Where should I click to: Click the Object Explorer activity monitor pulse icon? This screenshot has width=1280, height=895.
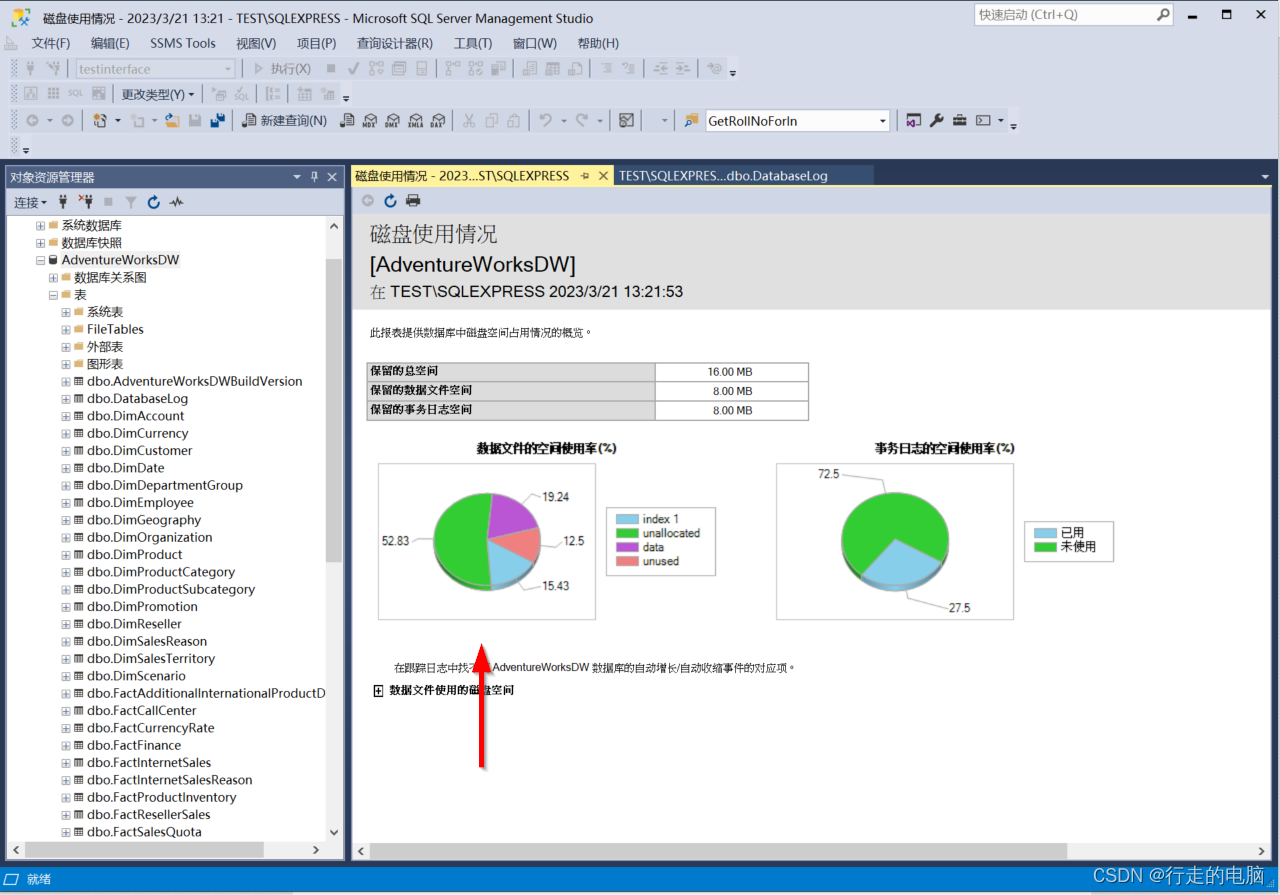point(177,202)
